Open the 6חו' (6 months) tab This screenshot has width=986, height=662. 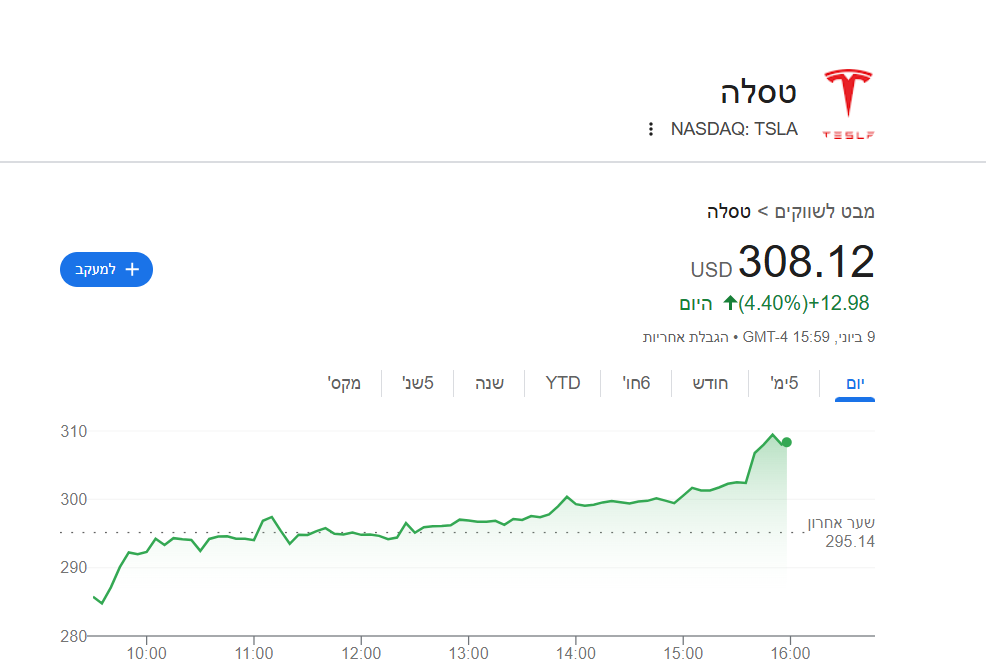[x=637, y=383]
